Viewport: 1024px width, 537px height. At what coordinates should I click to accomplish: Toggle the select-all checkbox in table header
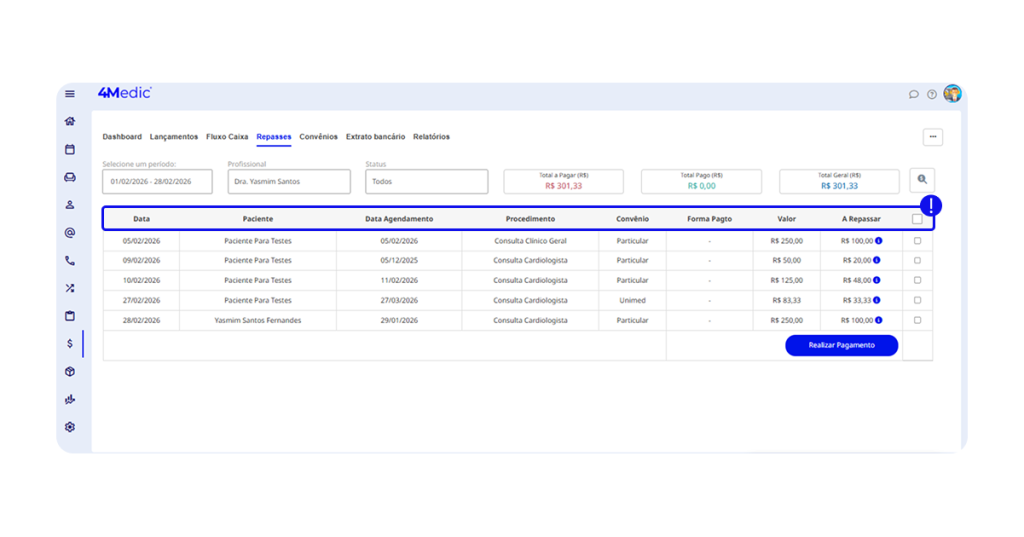(x=917, y=219)
